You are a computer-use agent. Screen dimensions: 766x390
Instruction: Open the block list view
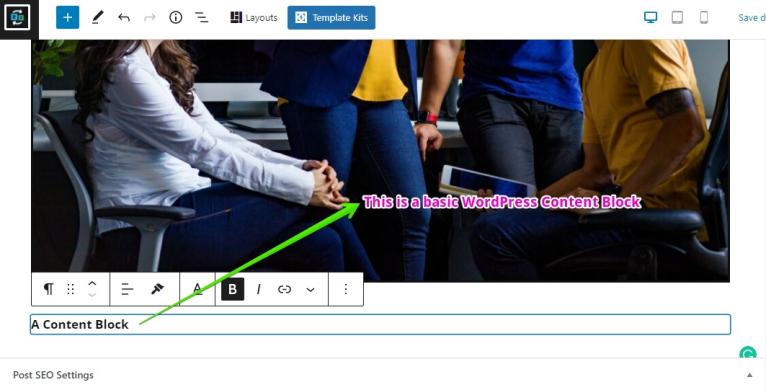pos(202,18)
